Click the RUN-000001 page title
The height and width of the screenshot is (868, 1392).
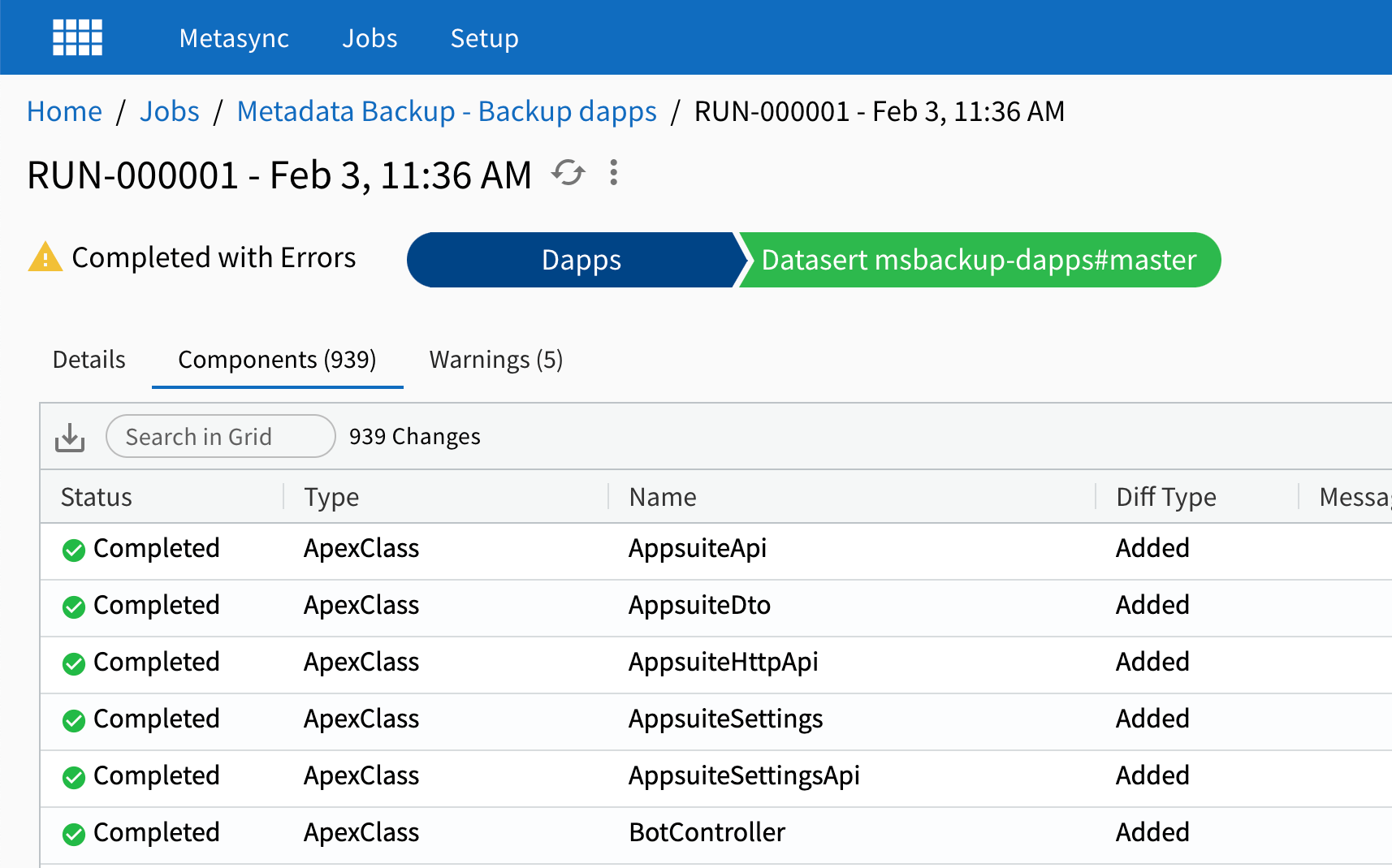279,175
